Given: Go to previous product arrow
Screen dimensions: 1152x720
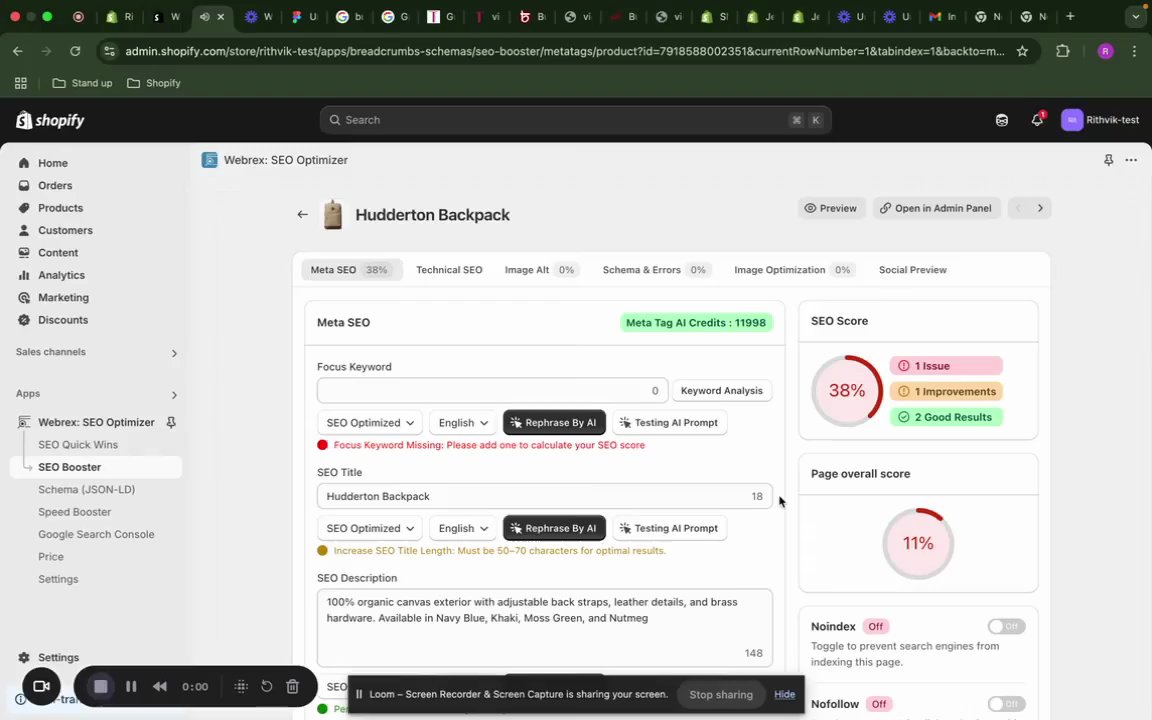Looking at the screenshot, I should [1018, 208].
